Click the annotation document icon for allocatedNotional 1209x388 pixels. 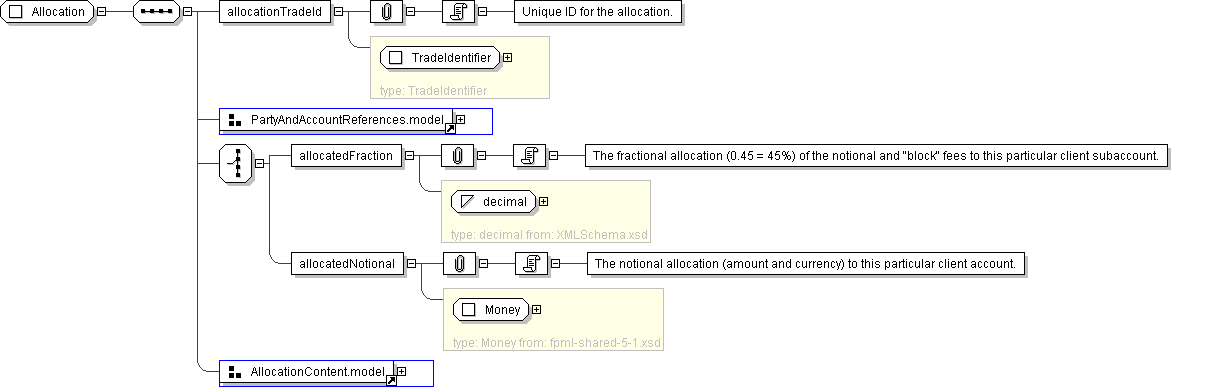(x=530, y=263)
